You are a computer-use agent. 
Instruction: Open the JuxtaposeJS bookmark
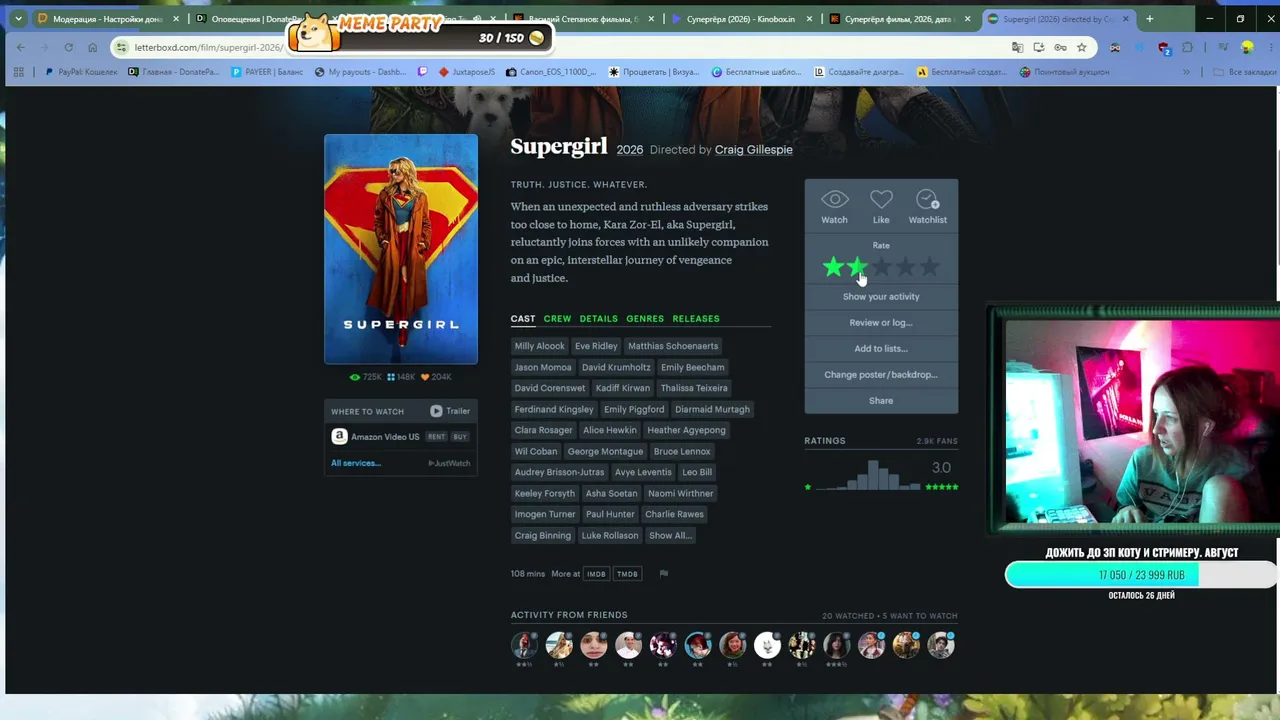click(x=466, y=72)
